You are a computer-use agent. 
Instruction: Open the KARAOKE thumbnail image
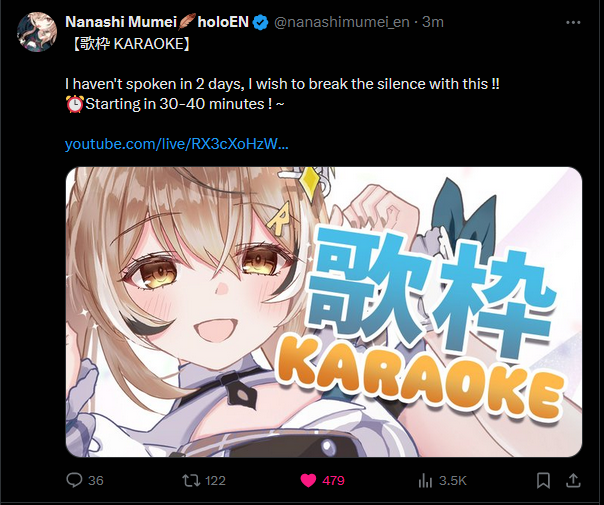(324, 312)
